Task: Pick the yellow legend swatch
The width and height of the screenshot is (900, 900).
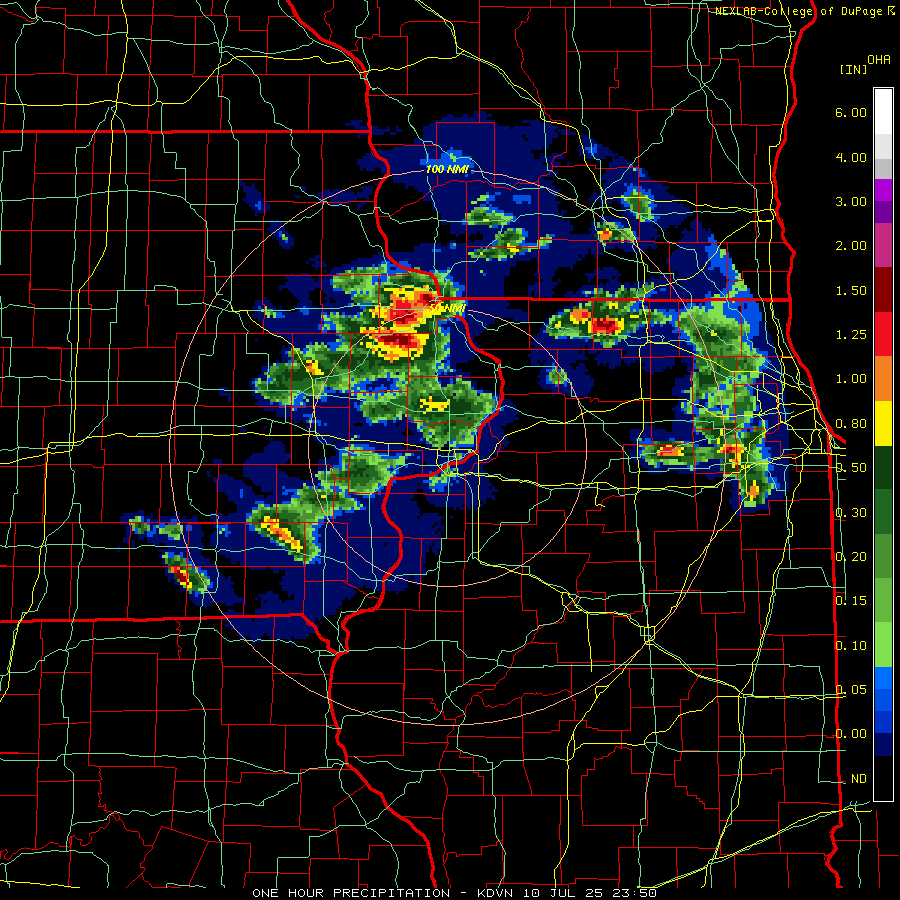Action: pos(883,423)
